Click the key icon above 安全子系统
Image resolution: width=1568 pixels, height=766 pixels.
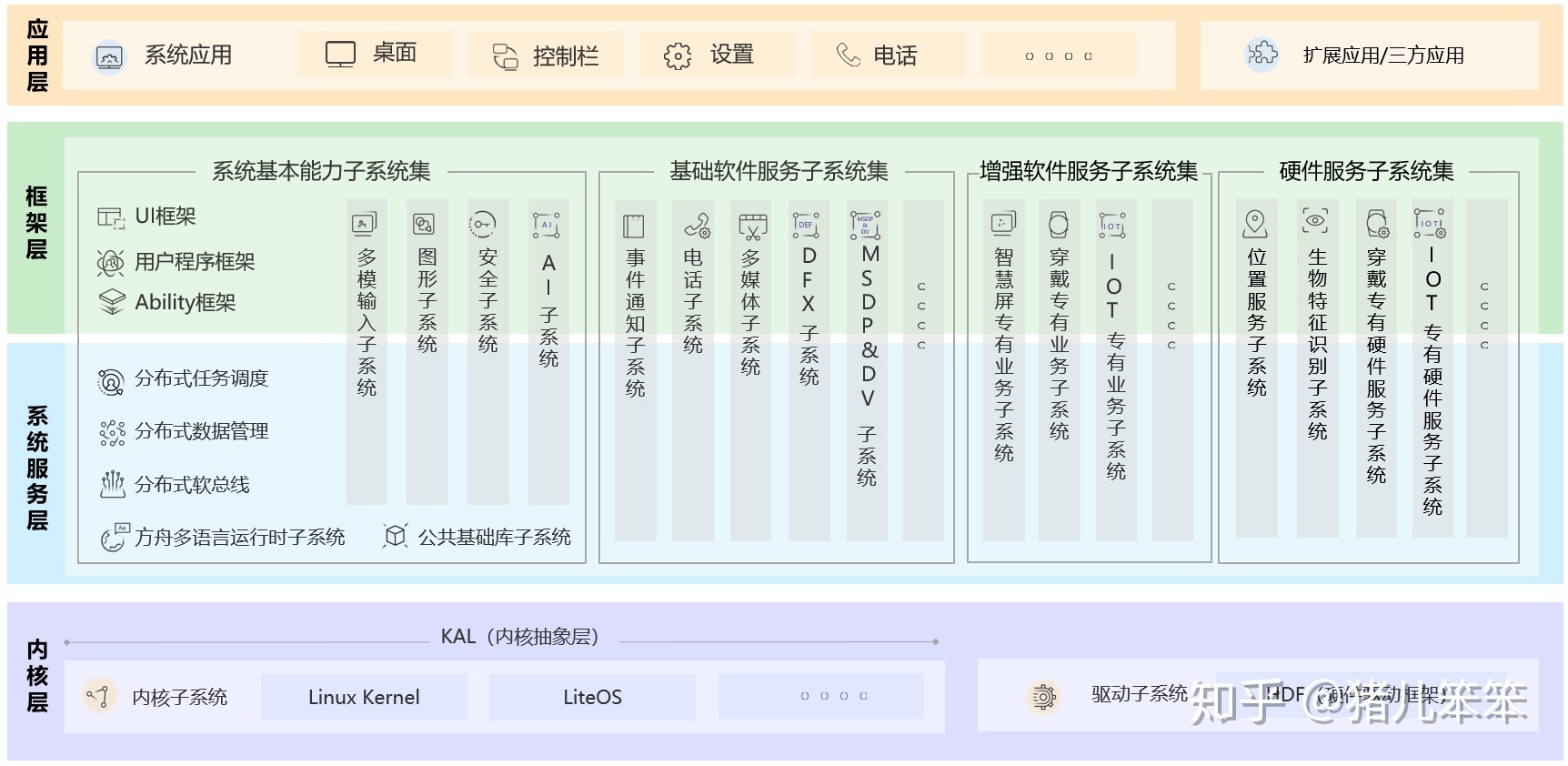[x=482, y=224]
